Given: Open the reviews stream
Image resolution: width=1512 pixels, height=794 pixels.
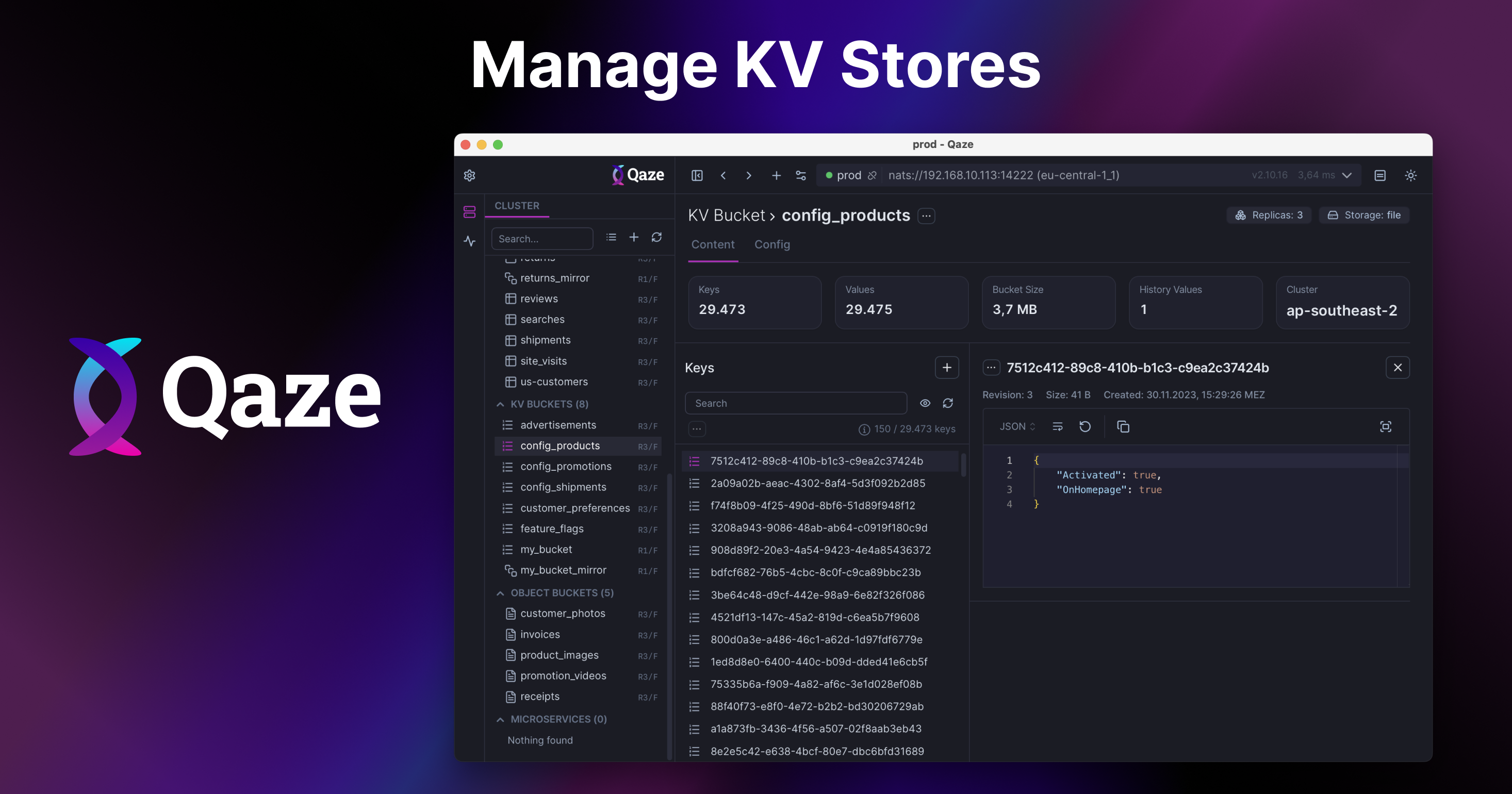Looking at the screenshot, I should 578,299.
